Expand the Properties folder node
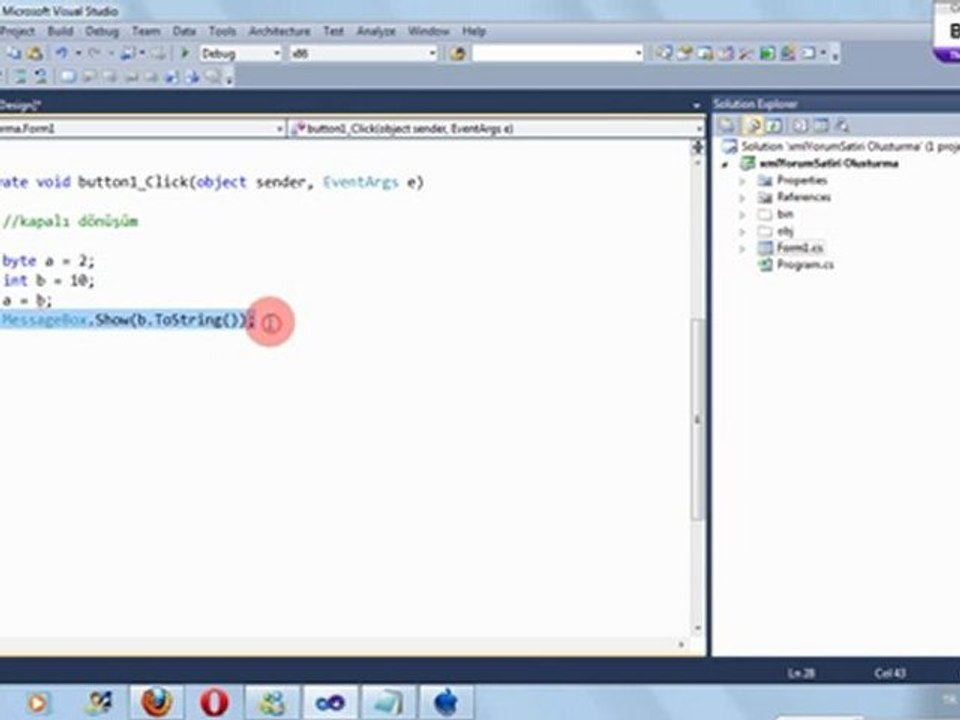The image size is (960, 720). point(742,181)
